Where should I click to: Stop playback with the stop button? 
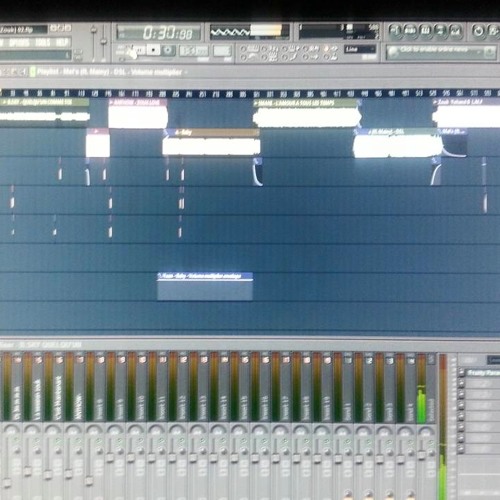(153, 50)
